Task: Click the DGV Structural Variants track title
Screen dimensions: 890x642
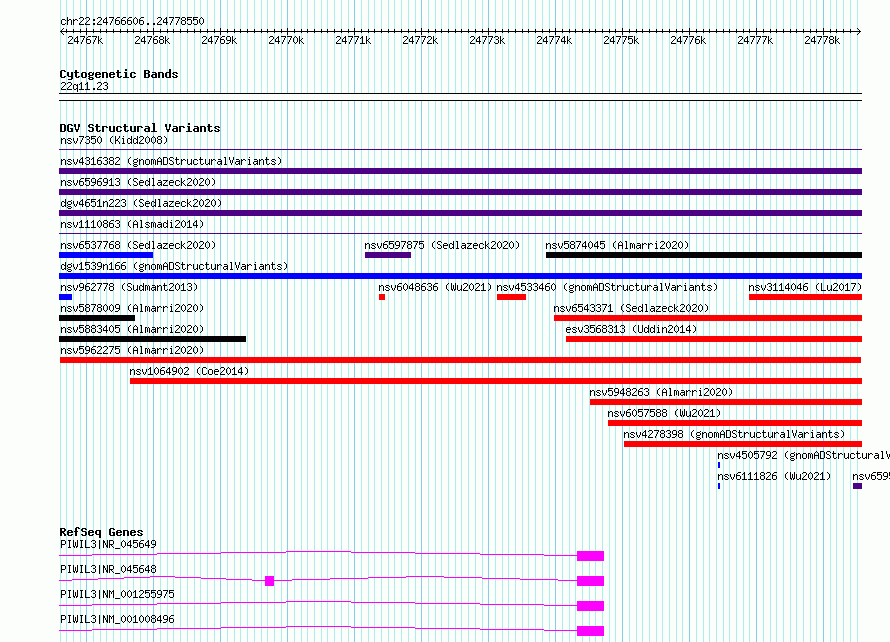Action: (x=140, y=128)
